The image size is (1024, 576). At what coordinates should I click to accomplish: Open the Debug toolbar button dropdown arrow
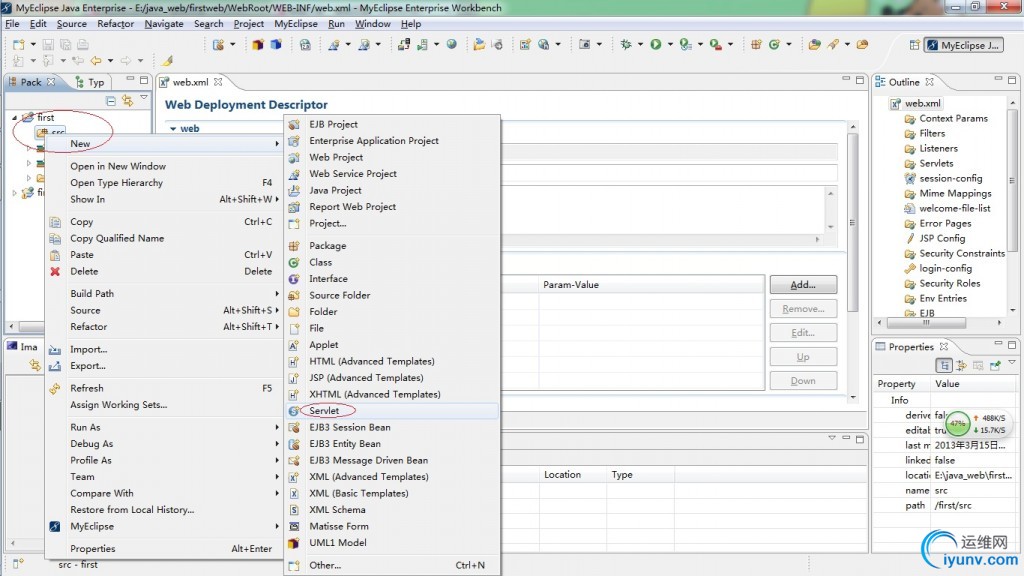pos(640,44)
